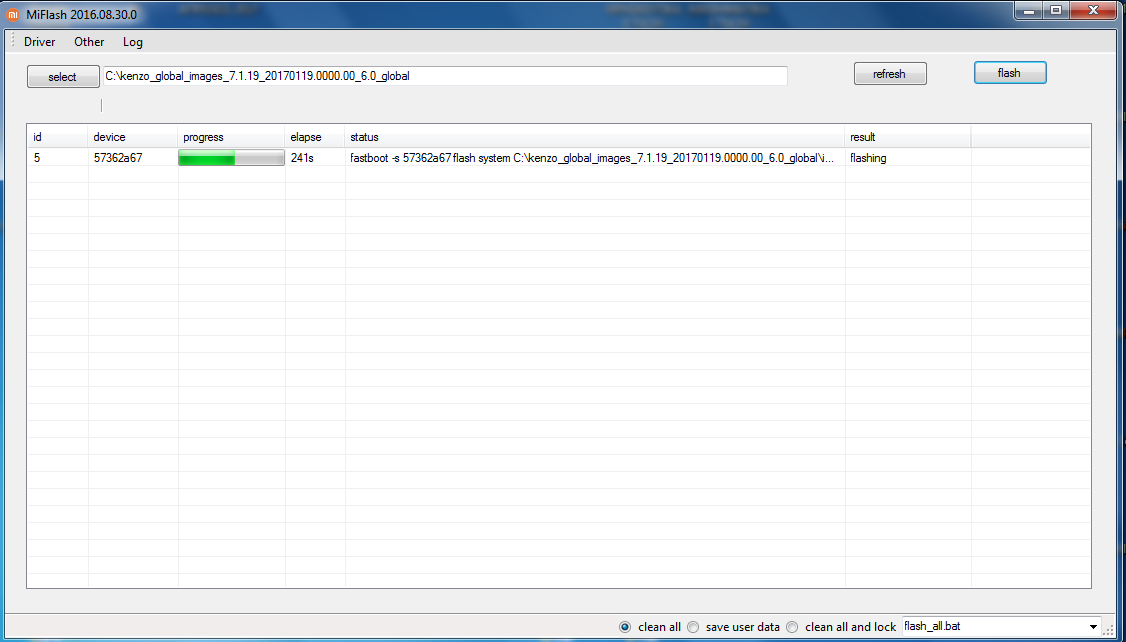Select the clean all and lock radio button
1126x642 pixels.
[792, 627]
